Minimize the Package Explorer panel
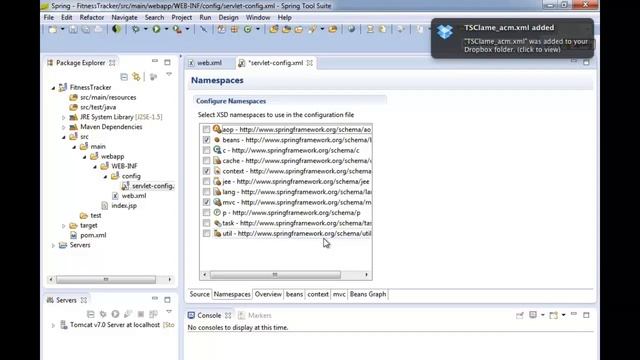The image size is (640, 360). tap(155, 62)
